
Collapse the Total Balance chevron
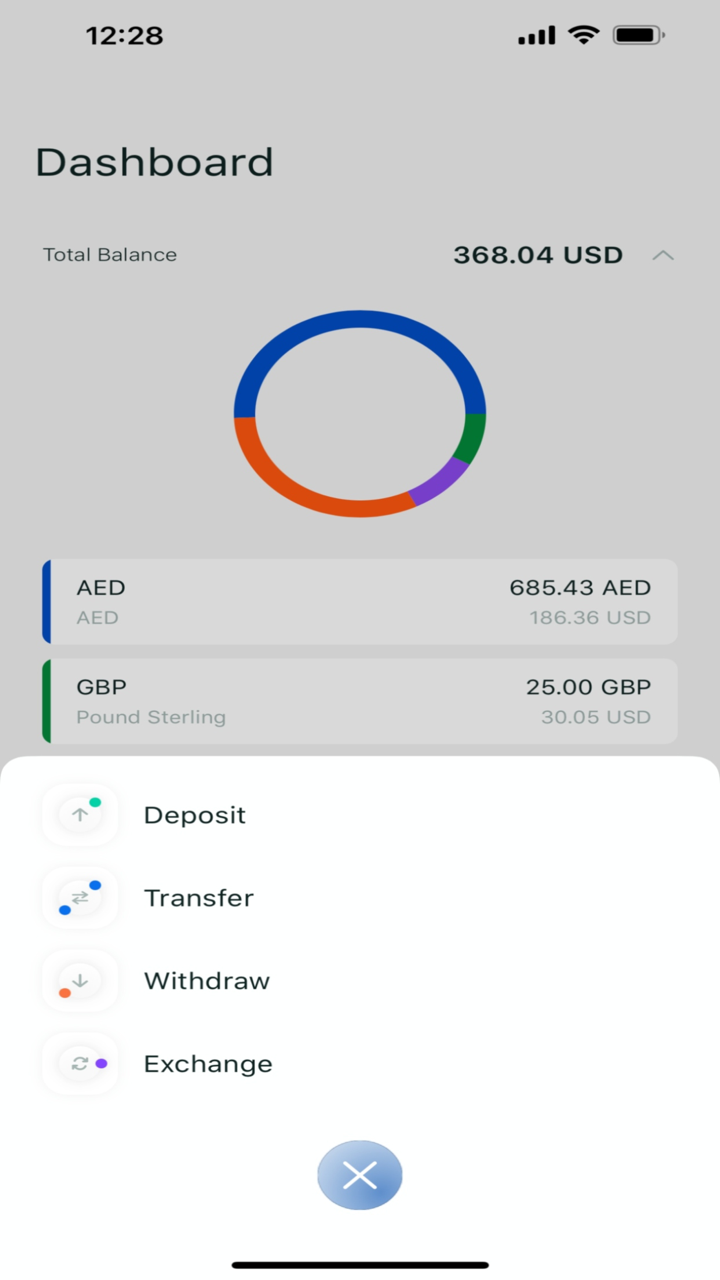coord(663,255)
